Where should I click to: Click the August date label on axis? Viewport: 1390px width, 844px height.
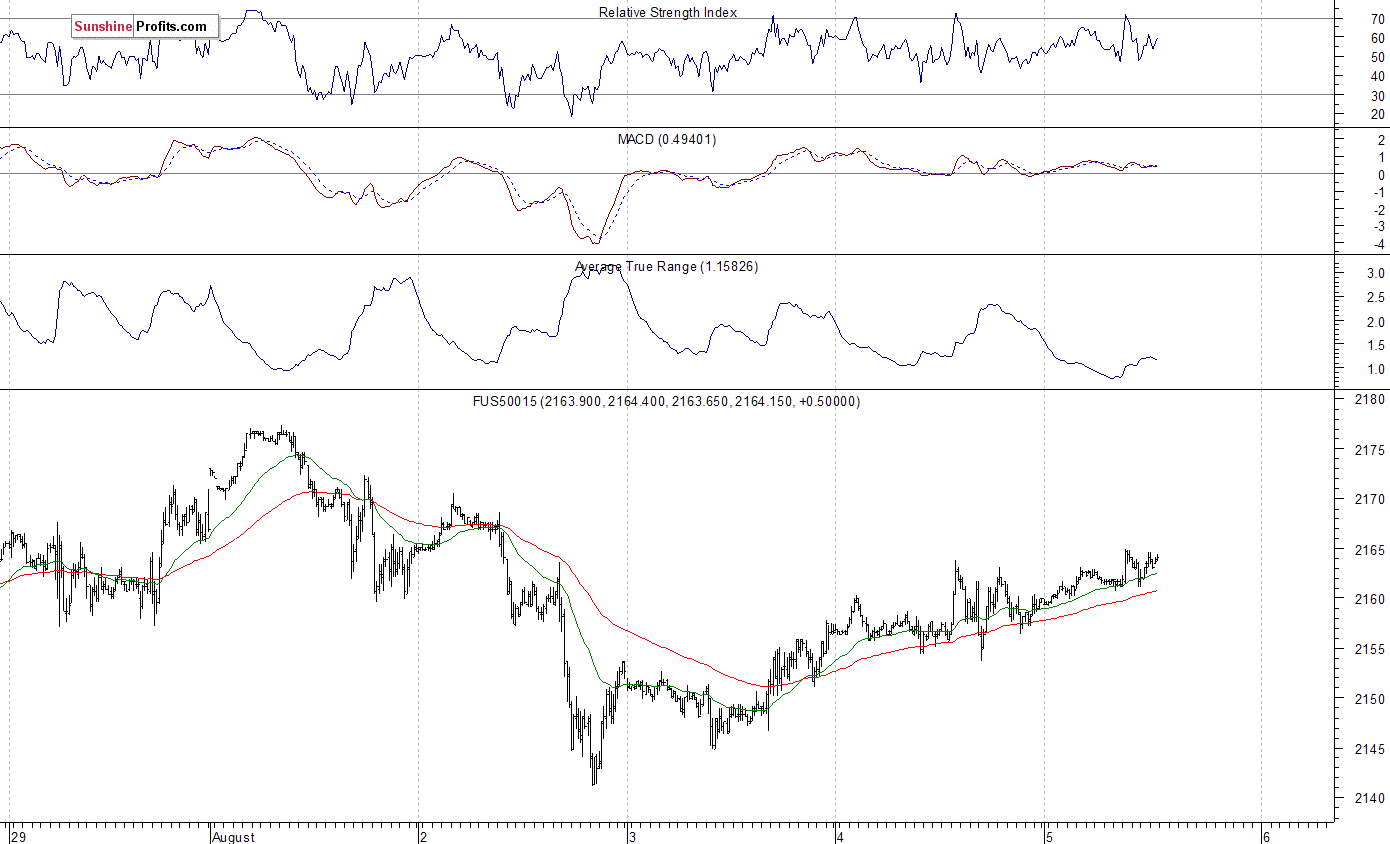[234, 836]
